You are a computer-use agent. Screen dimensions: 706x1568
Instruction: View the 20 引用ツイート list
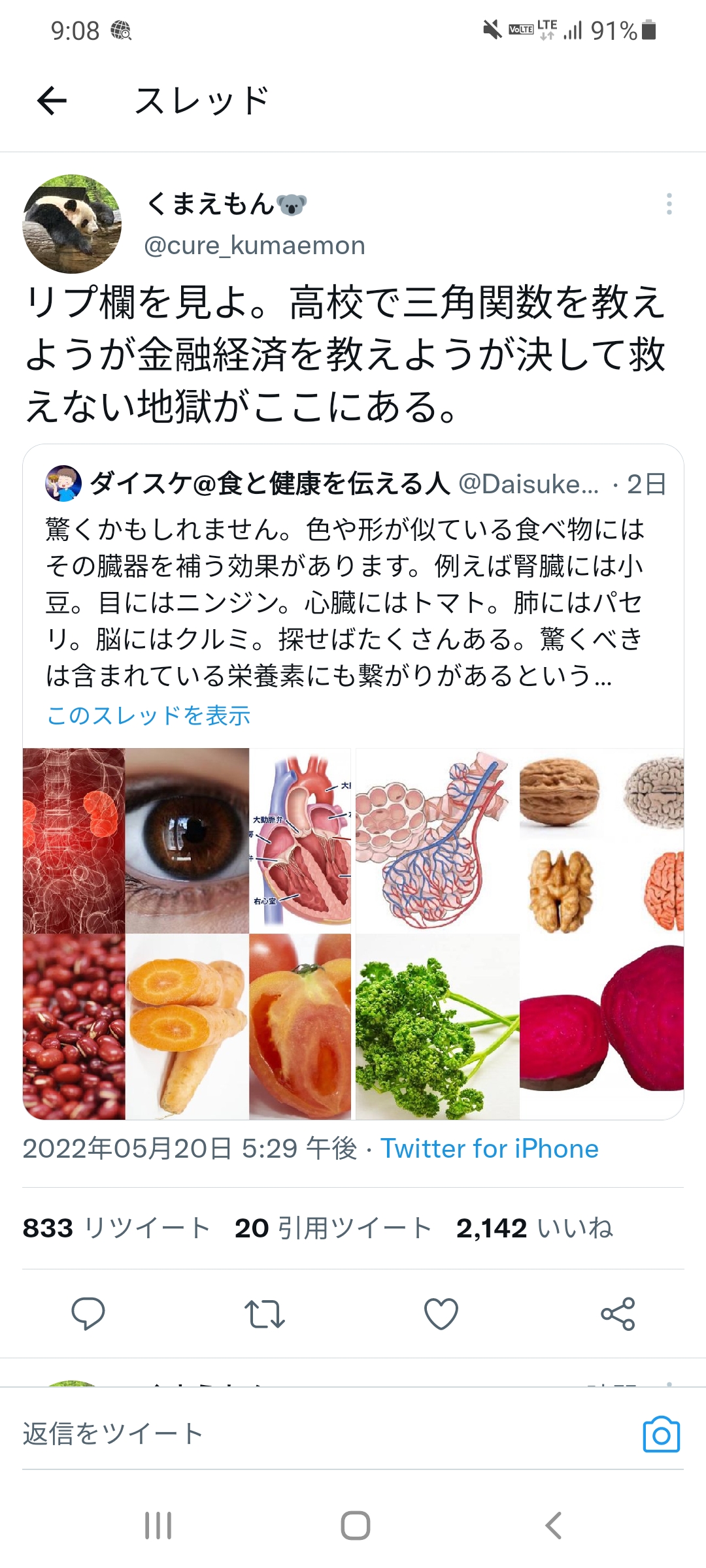tap(333, 1228)
